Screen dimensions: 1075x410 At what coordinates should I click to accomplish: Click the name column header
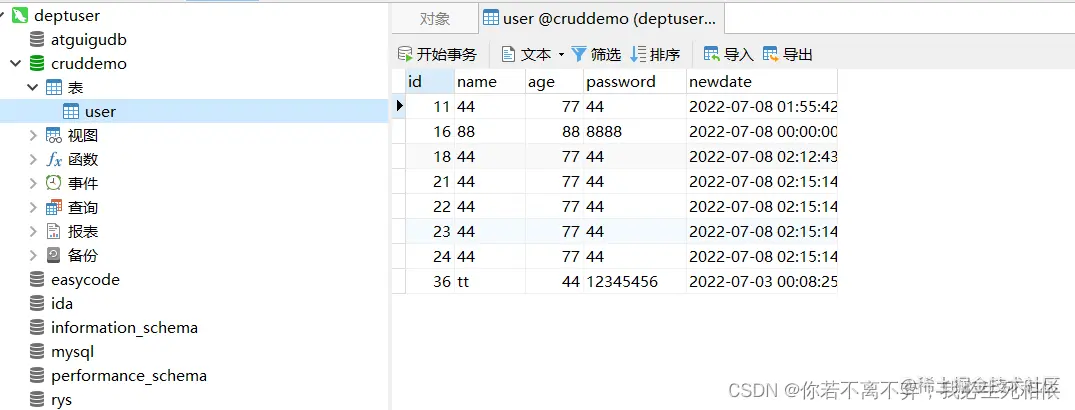pos(490,82)
